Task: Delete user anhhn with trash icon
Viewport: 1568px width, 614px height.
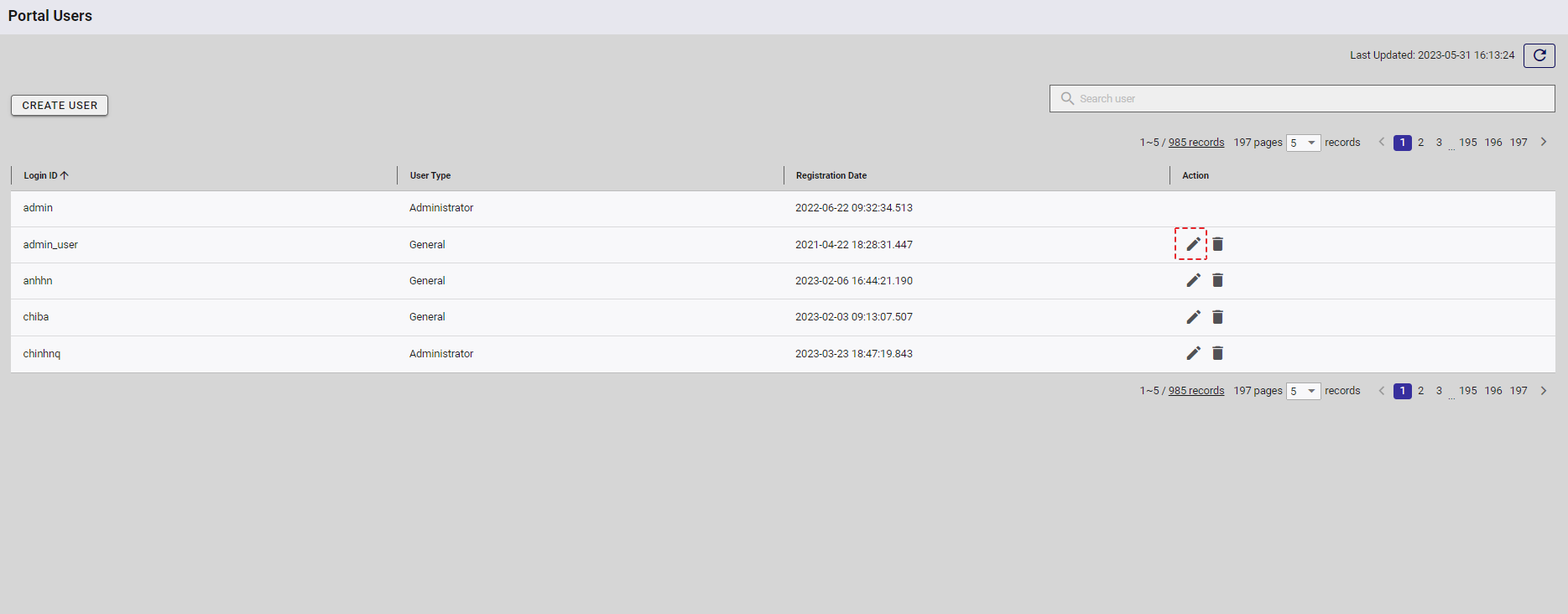Action: [1217, 280]
